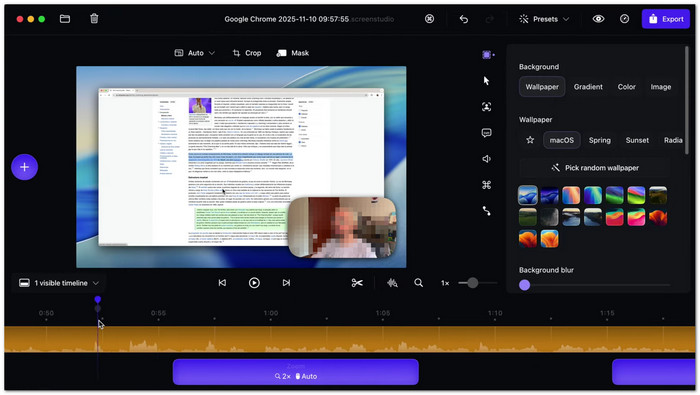Open the Presets dropdown

[544, 19]
